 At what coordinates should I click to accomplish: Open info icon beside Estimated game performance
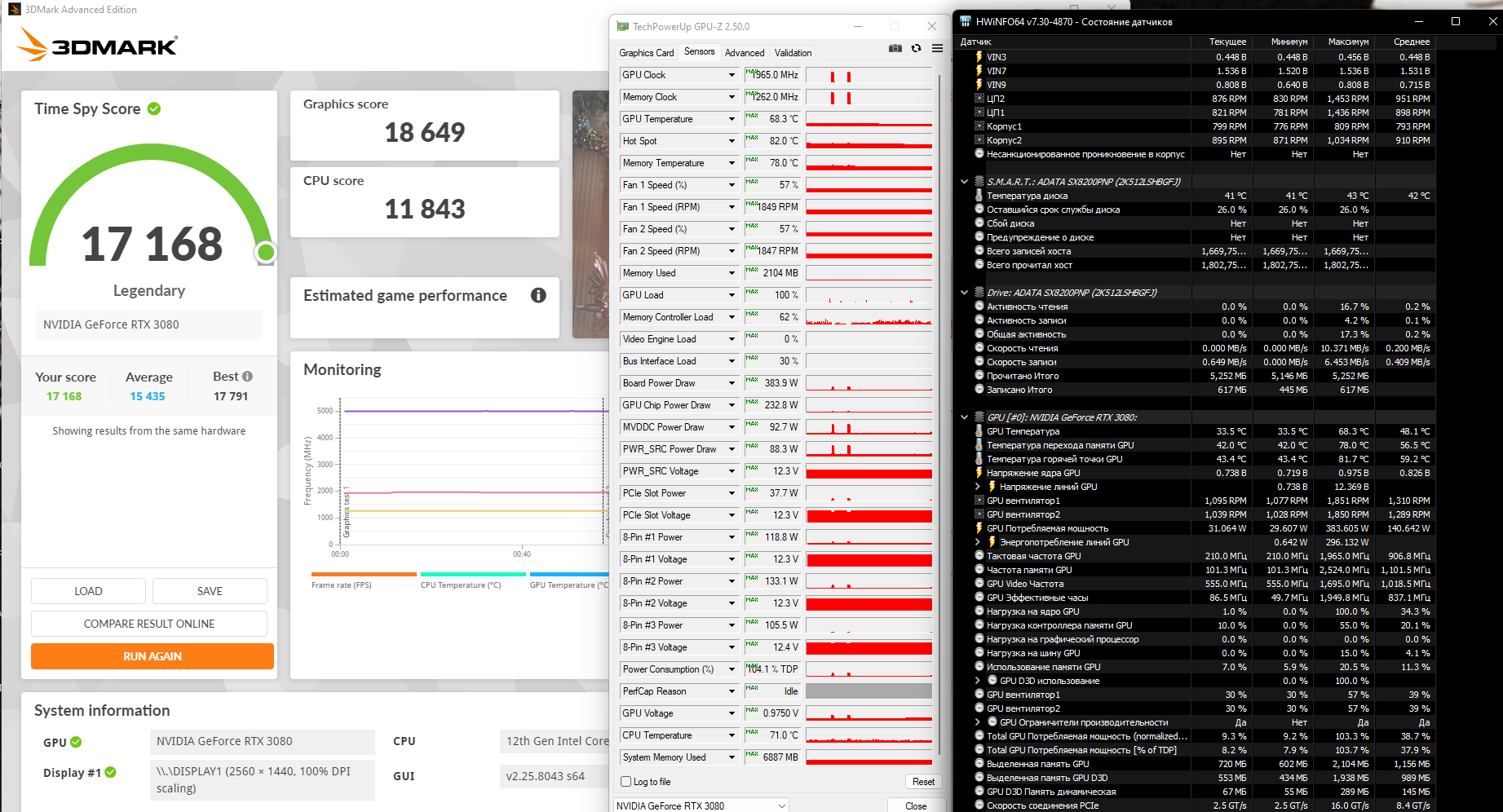(x=538, y=295)
